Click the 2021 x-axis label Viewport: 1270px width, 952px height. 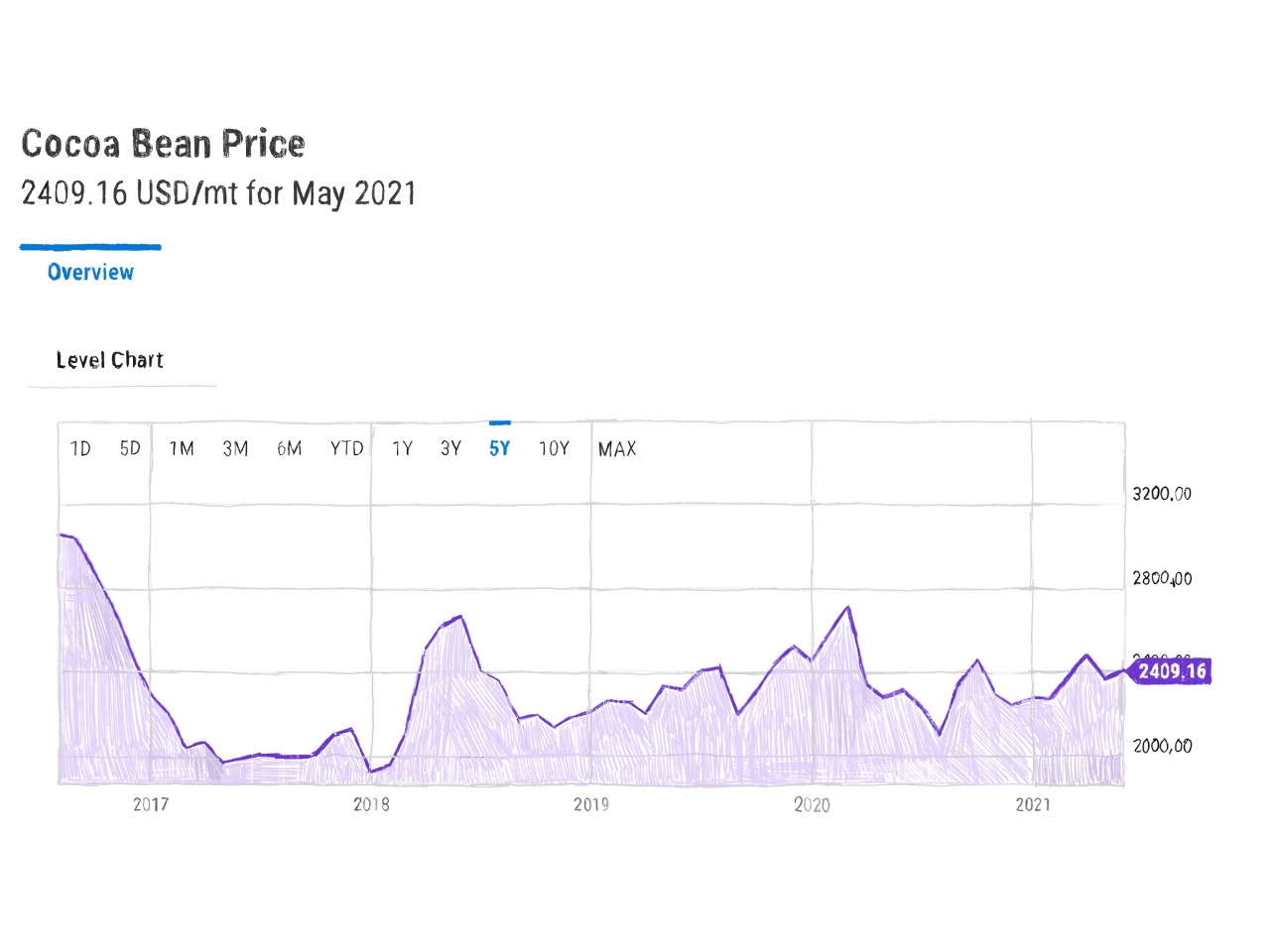click(1033, 804)
